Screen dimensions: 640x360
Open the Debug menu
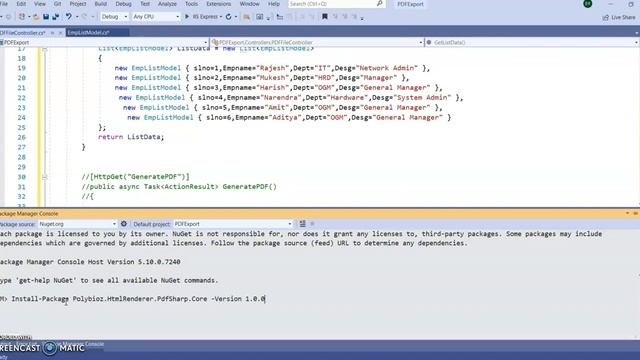point(123,4)
